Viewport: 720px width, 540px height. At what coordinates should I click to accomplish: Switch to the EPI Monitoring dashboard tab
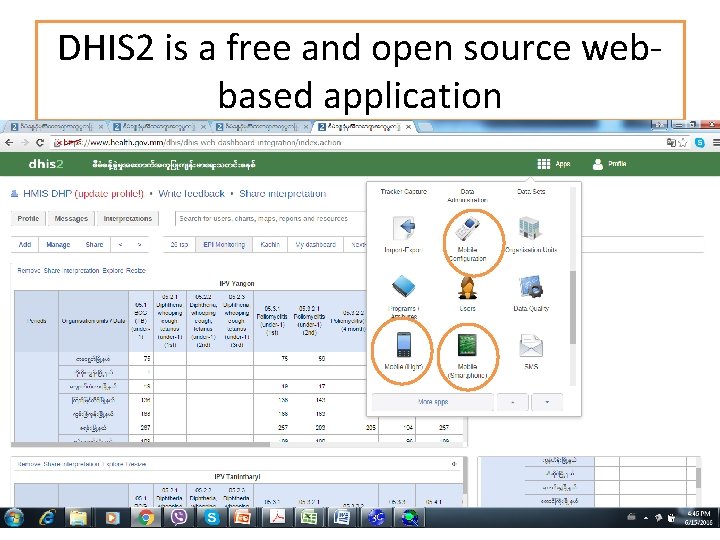(224, 245)
